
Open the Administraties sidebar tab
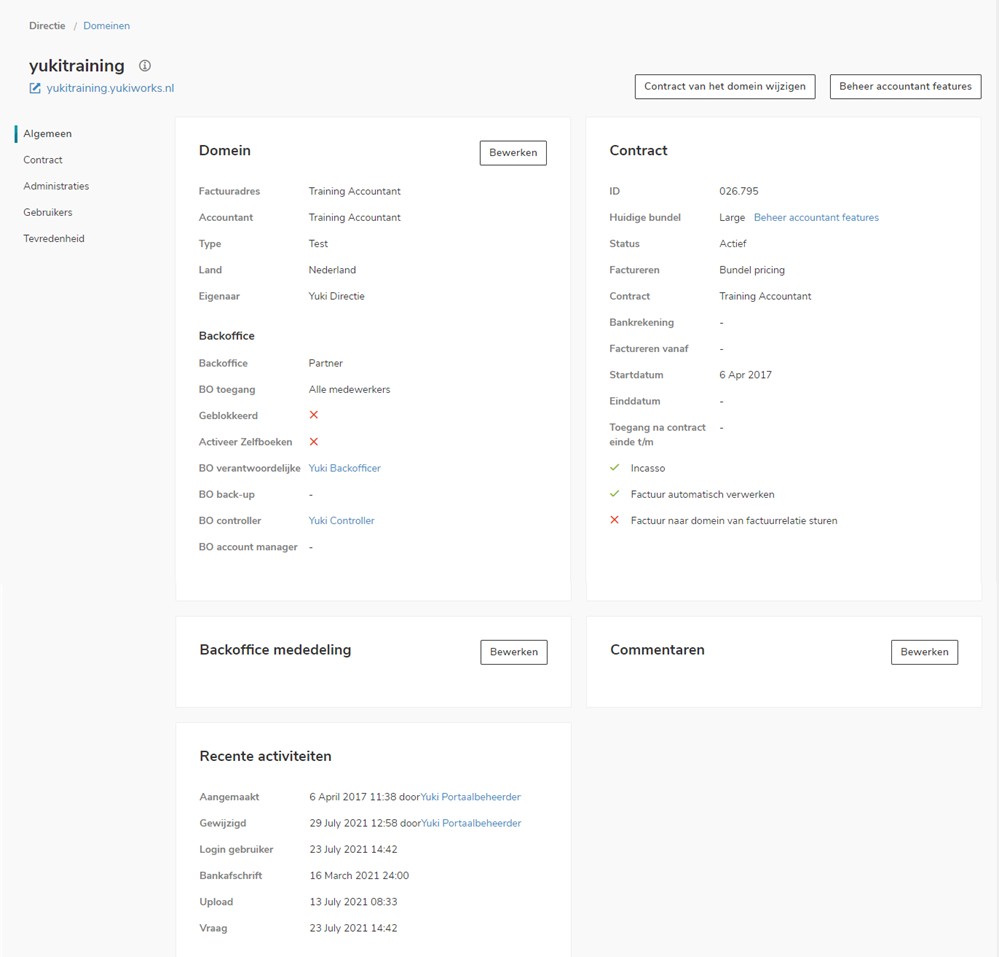(x=56, y=186)
